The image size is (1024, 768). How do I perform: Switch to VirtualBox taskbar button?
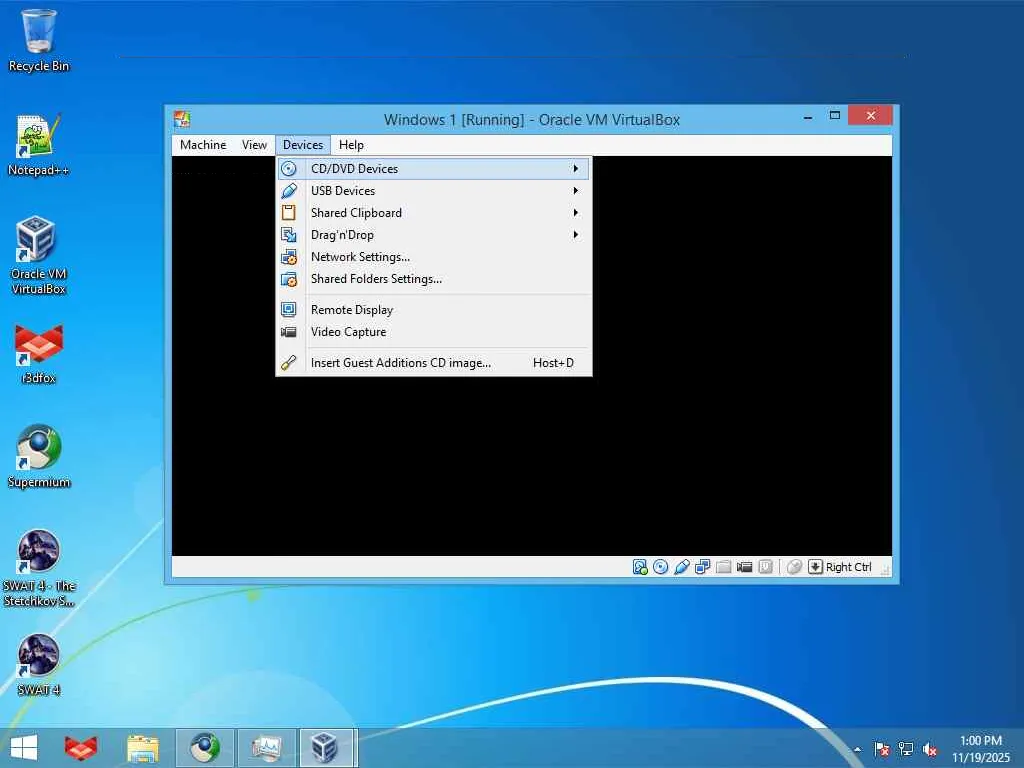328,748
